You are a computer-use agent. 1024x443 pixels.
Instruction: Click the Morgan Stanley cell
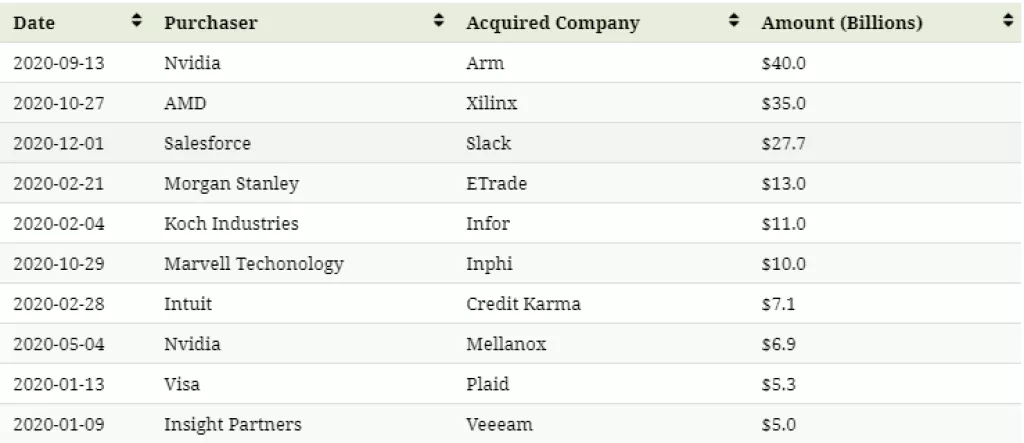(231, 184)
